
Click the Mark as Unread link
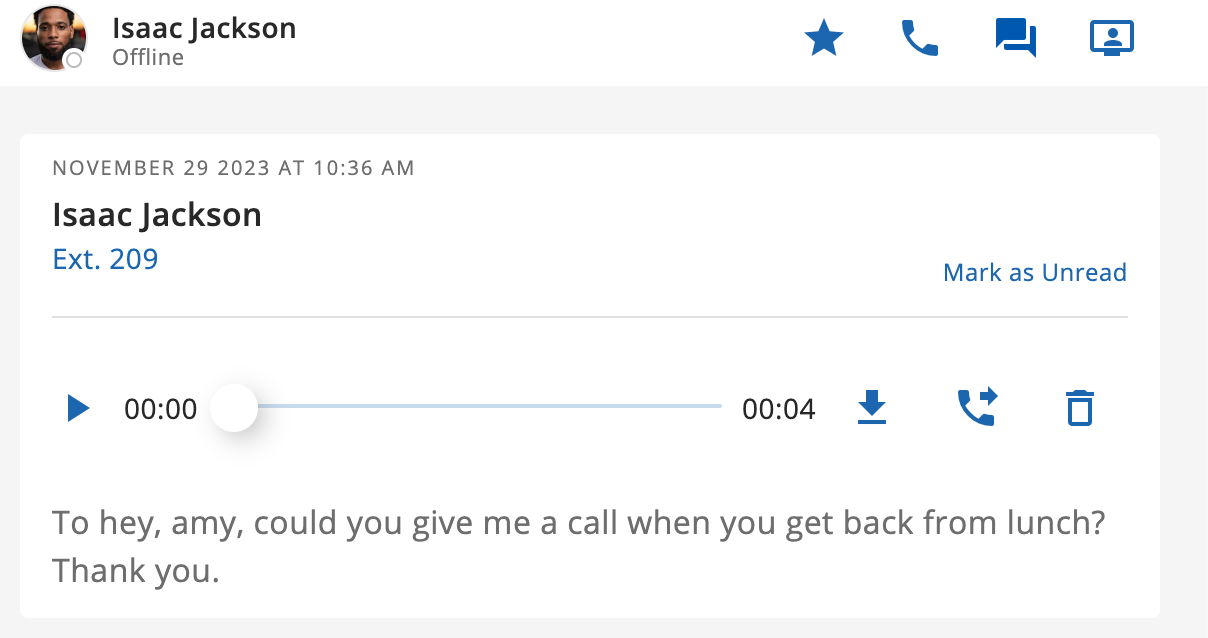click(1035, 273)
